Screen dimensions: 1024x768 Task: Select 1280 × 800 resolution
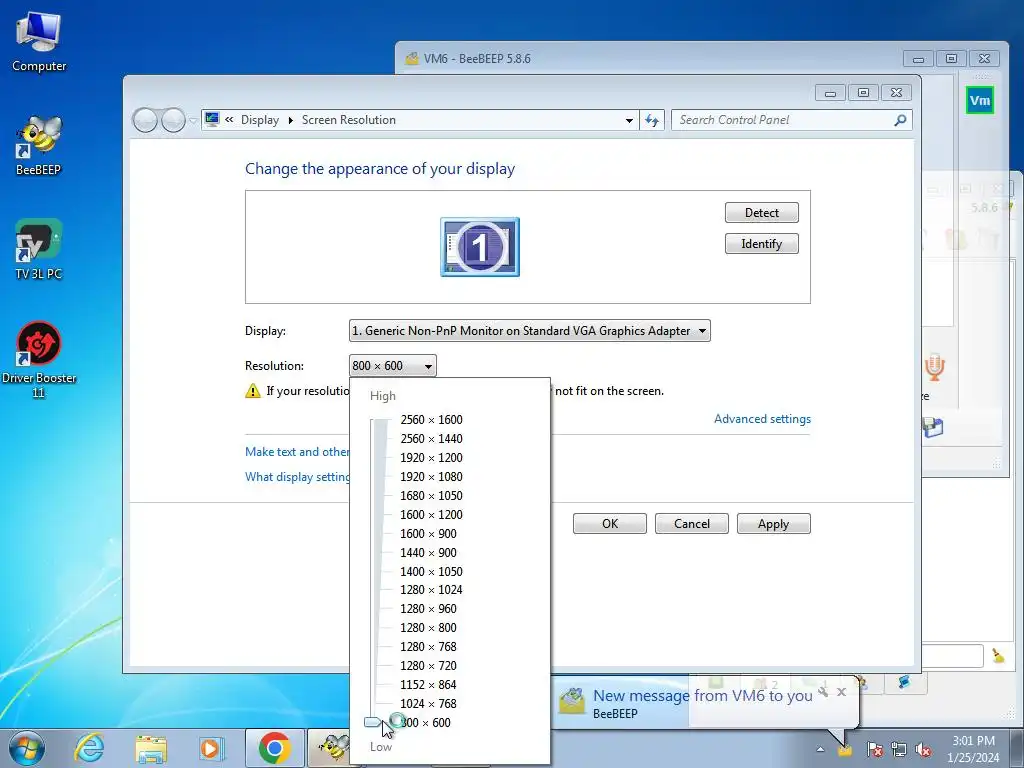[428, 628]
